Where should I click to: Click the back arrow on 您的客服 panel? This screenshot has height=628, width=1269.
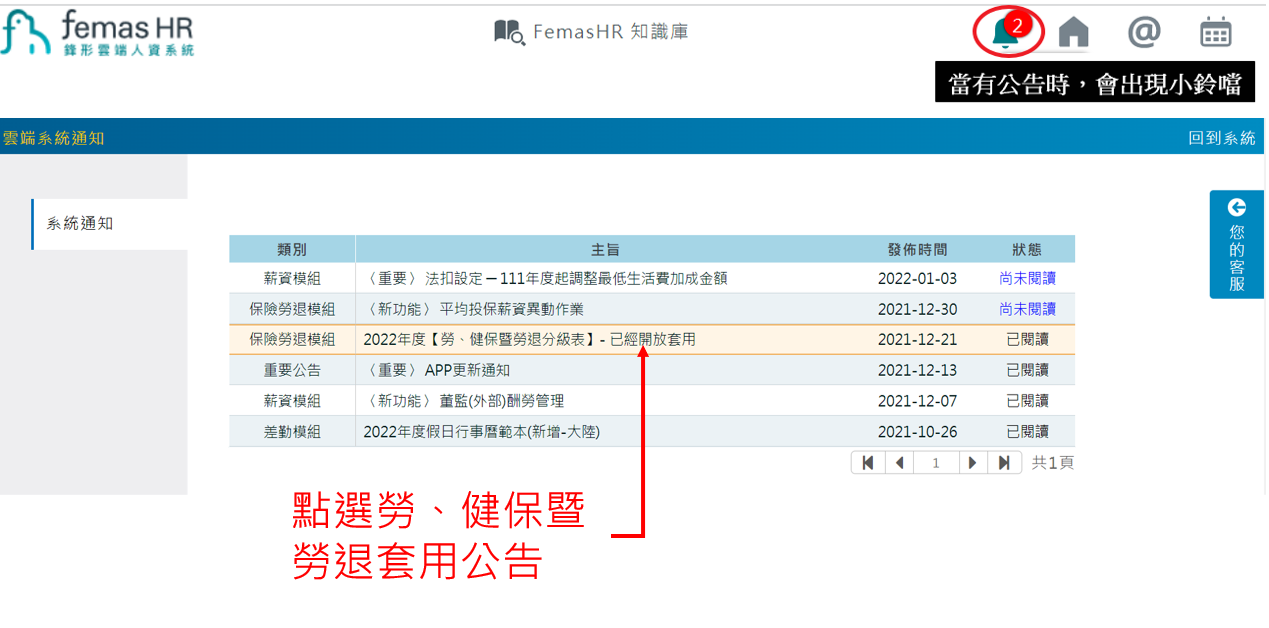1236,206
